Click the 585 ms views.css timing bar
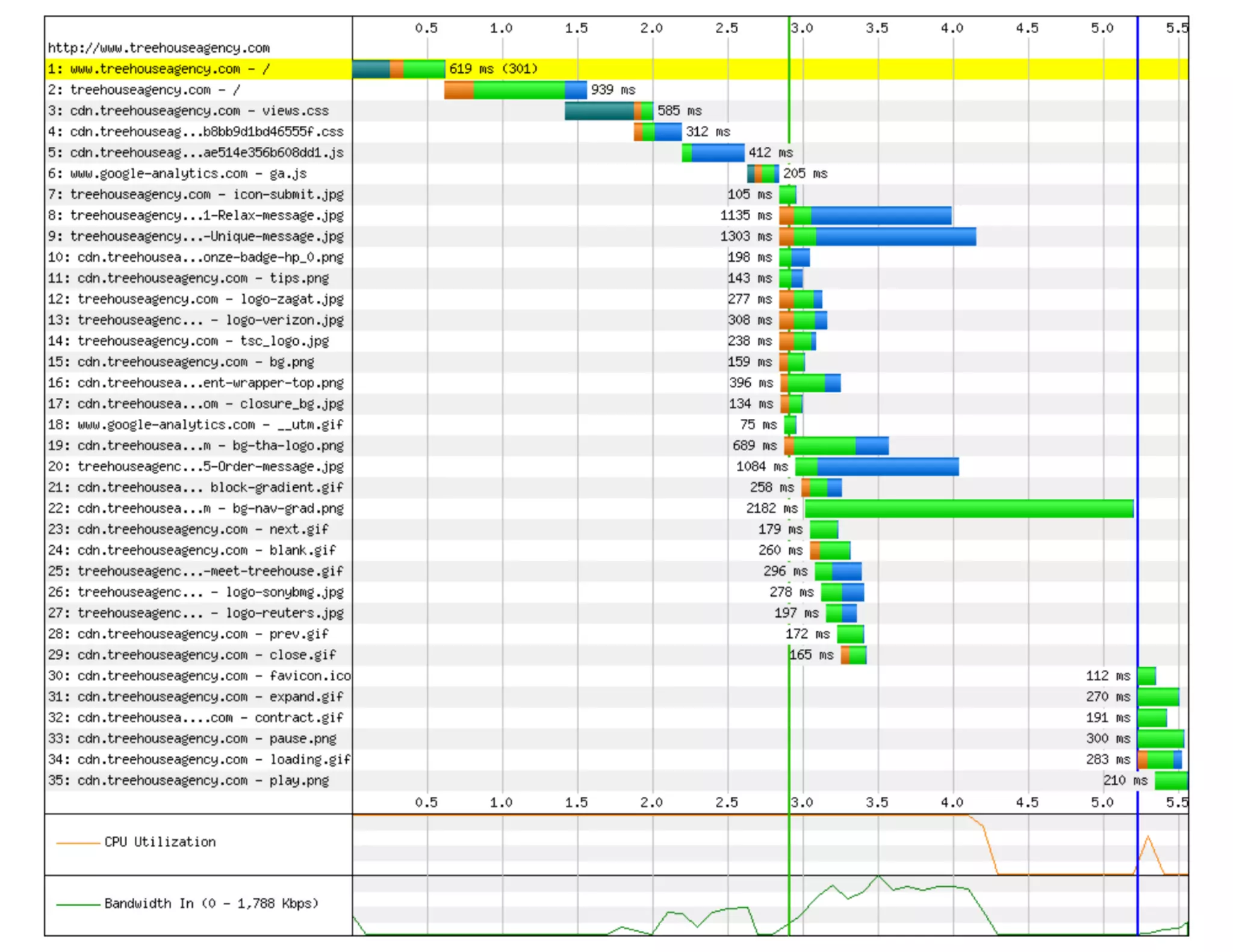Viewport: 1233px width, 952px height. [x=608, y=111]
